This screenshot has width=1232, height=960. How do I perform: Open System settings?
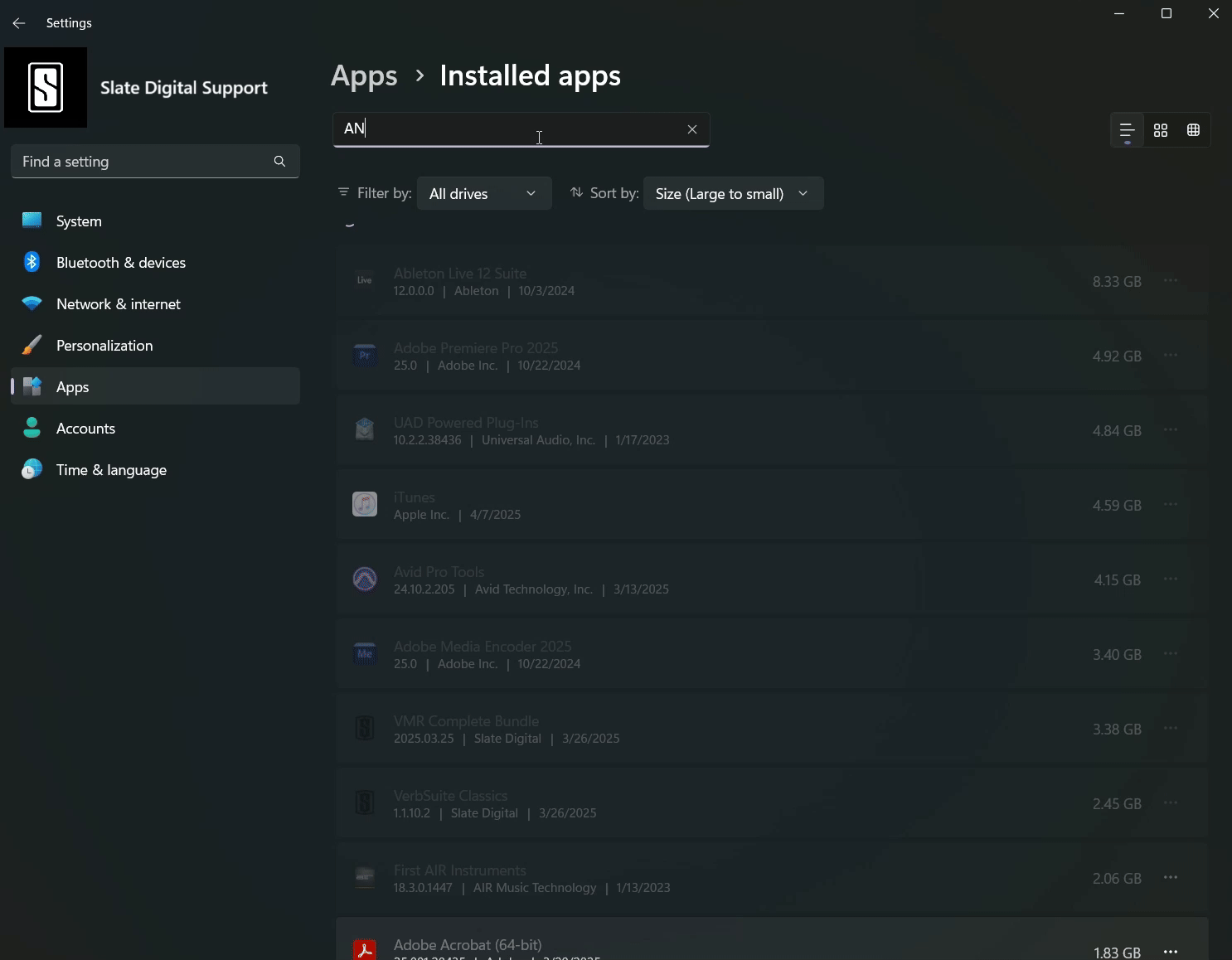tap(155, 221)
